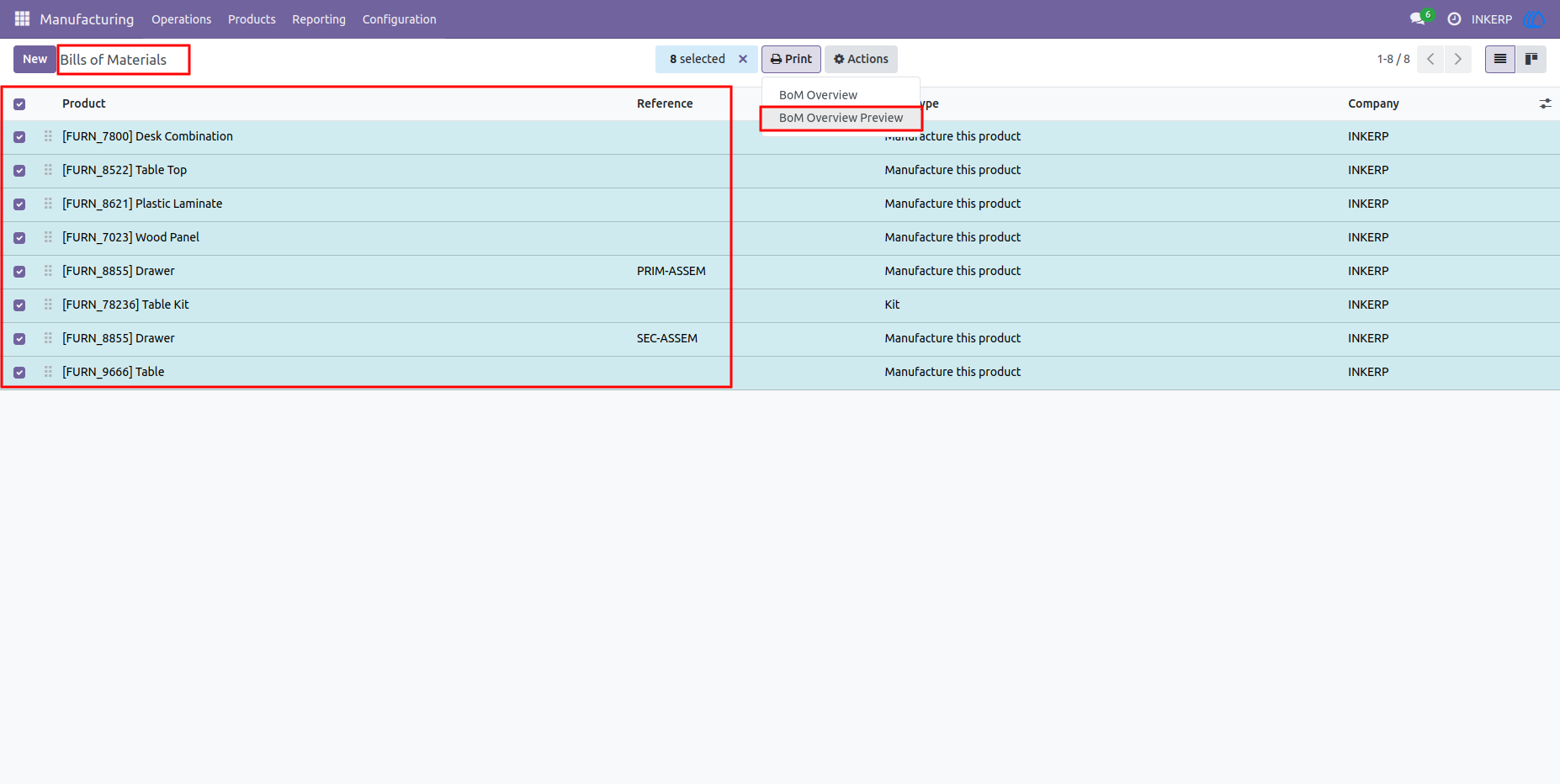Viewport: 1560px width, 784px height.
Task: Go to next page arrow
Action: [x=1458, y=59]
